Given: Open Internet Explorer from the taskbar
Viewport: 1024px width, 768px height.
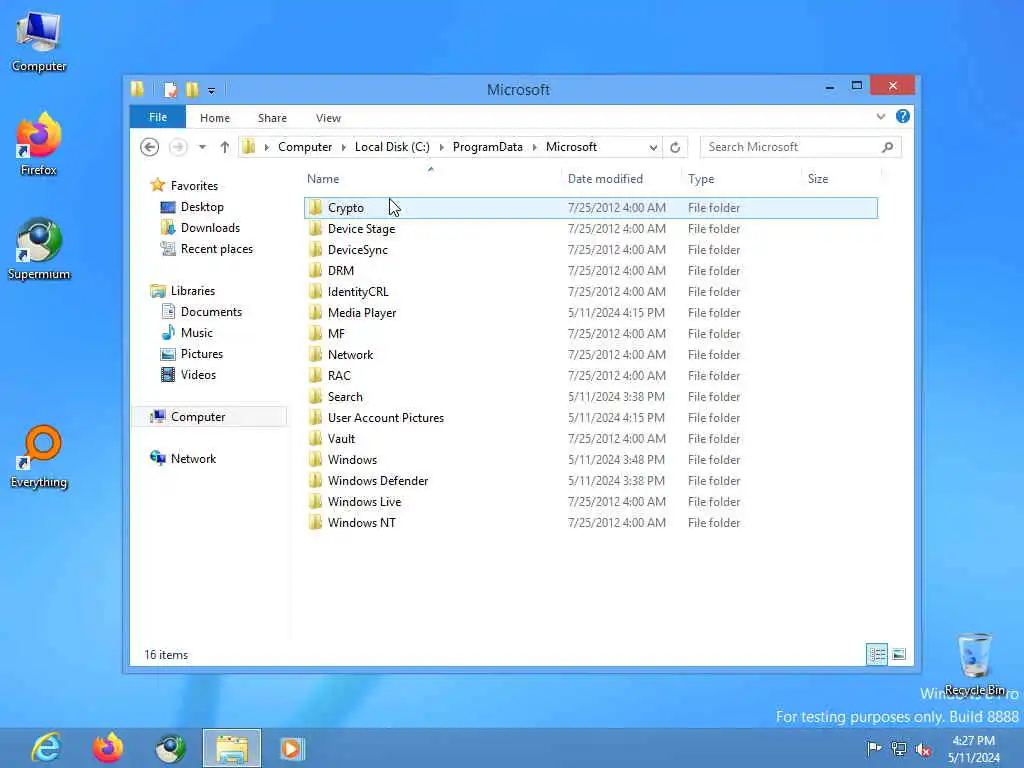Looking at the screenshot, I should (x=46, y=748).
